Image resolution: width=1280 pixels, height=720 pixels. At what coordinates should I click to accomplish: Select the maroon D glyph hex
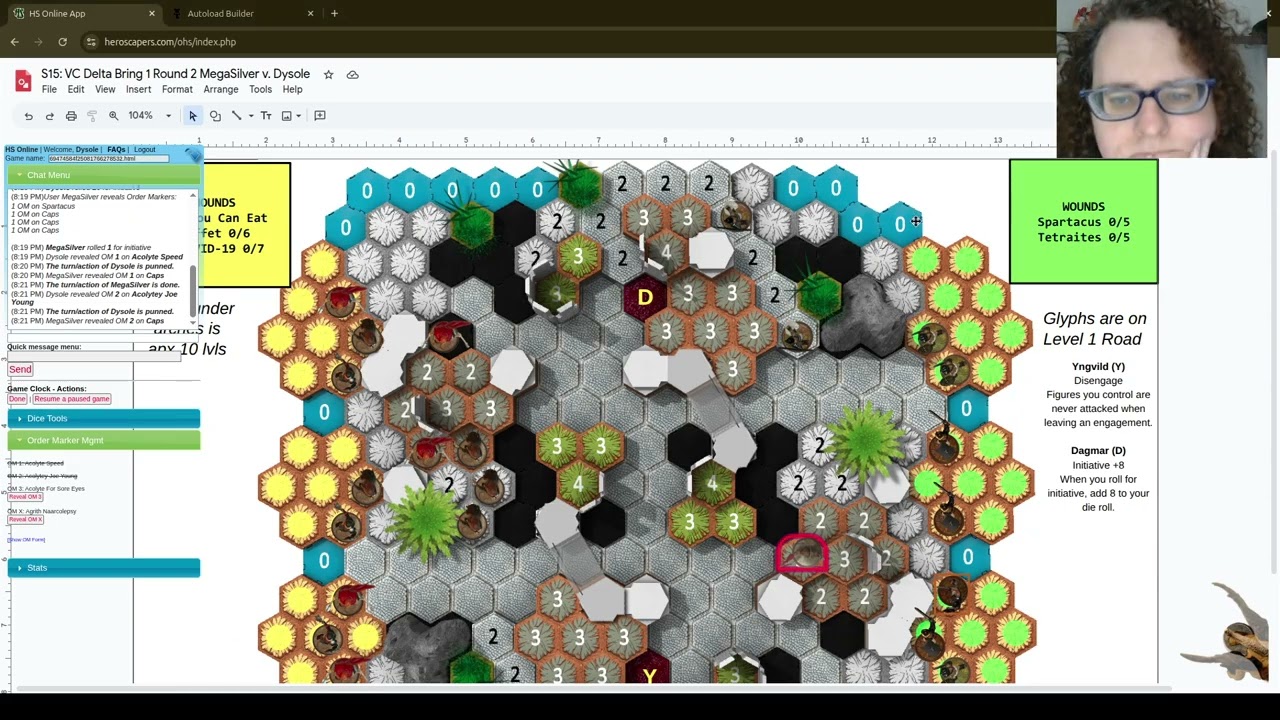645,297
